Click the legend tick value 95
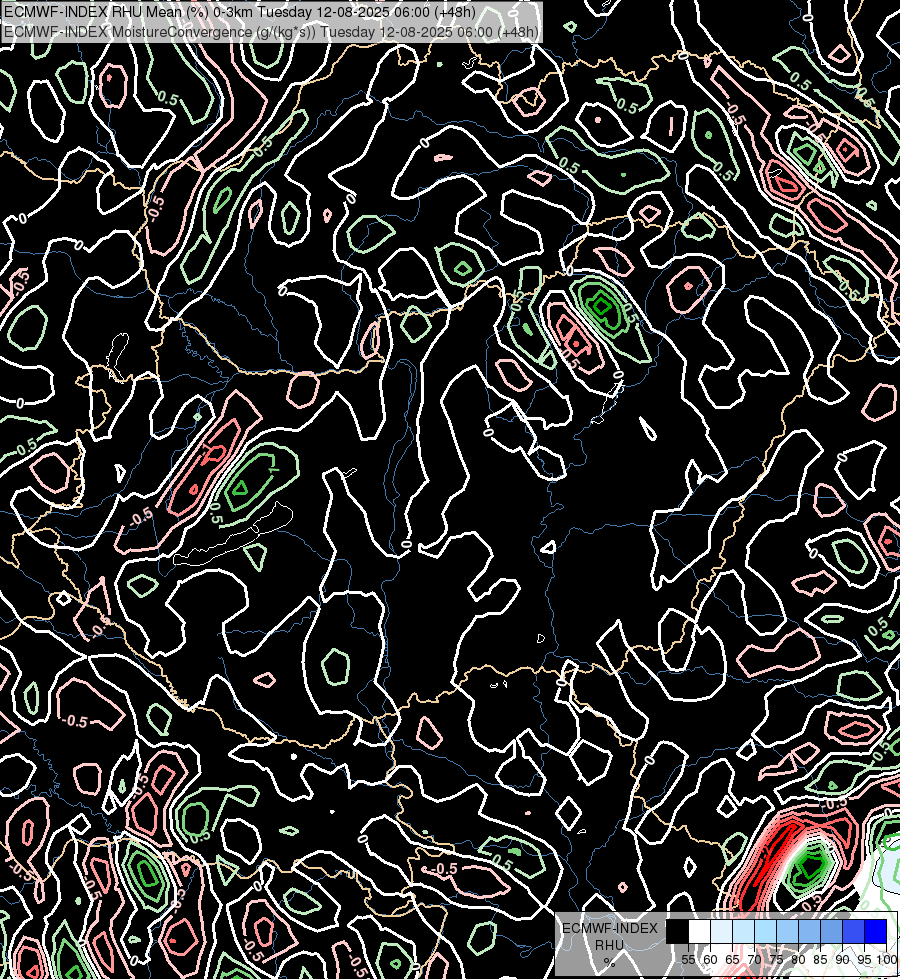Image resolution: width=900 pixels, height=979 pixels. 864,960
